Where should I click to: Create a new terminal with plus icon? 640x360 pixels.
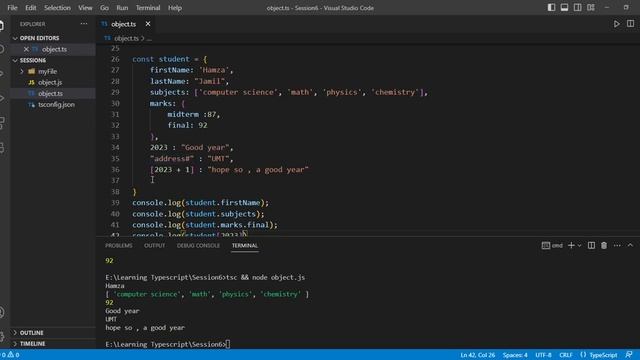(571, 245)
